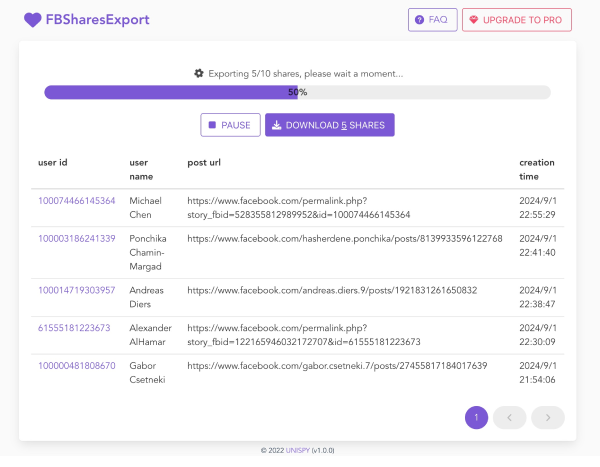Go to the previous page arrow
Screen dimensions: 600x467
click(x=510, y=417)
